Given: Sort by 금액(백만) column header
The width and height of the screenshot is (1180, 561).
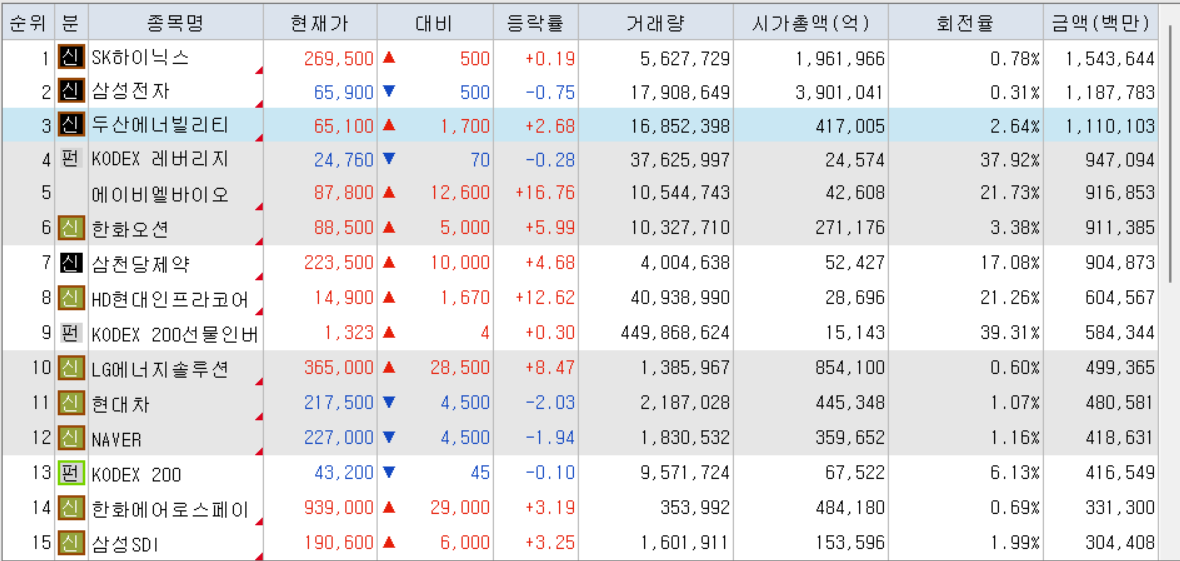Looking at the screenshot, I should coord(1102,23).
